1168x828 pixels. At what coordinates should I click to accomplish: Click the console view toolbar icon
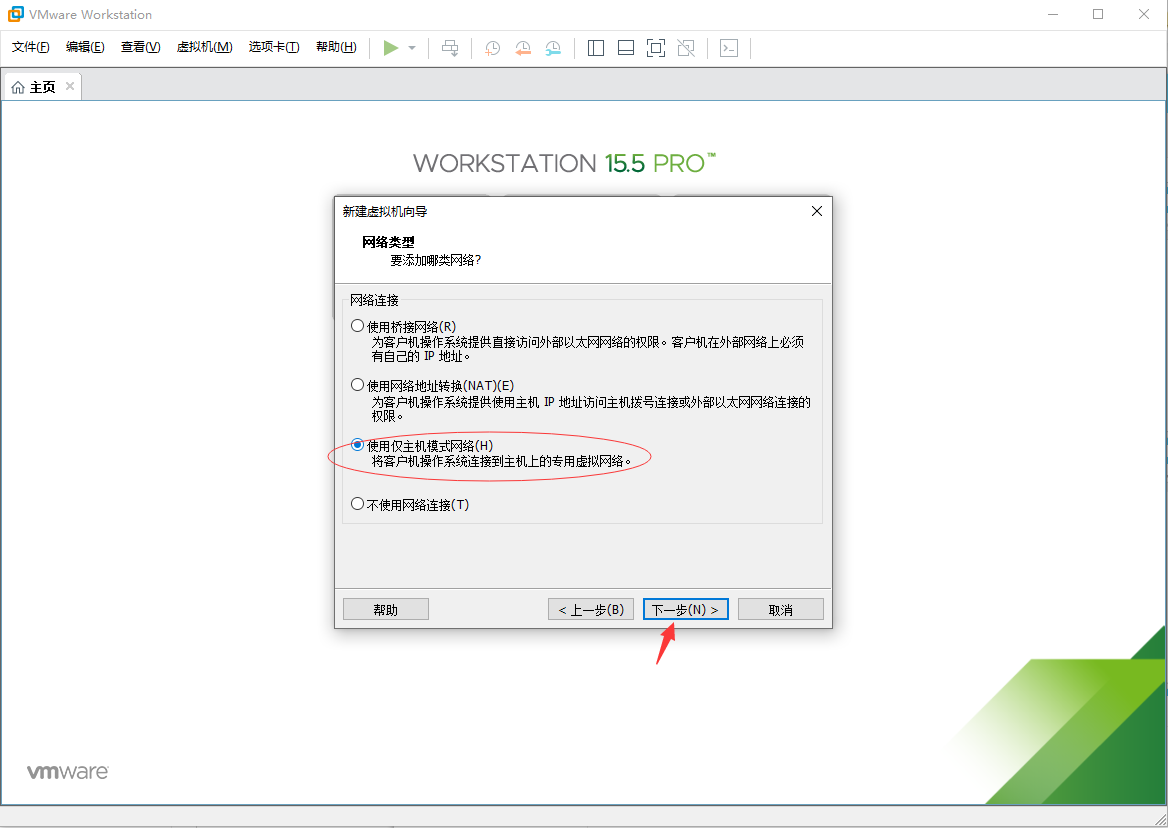click(729, 48)
